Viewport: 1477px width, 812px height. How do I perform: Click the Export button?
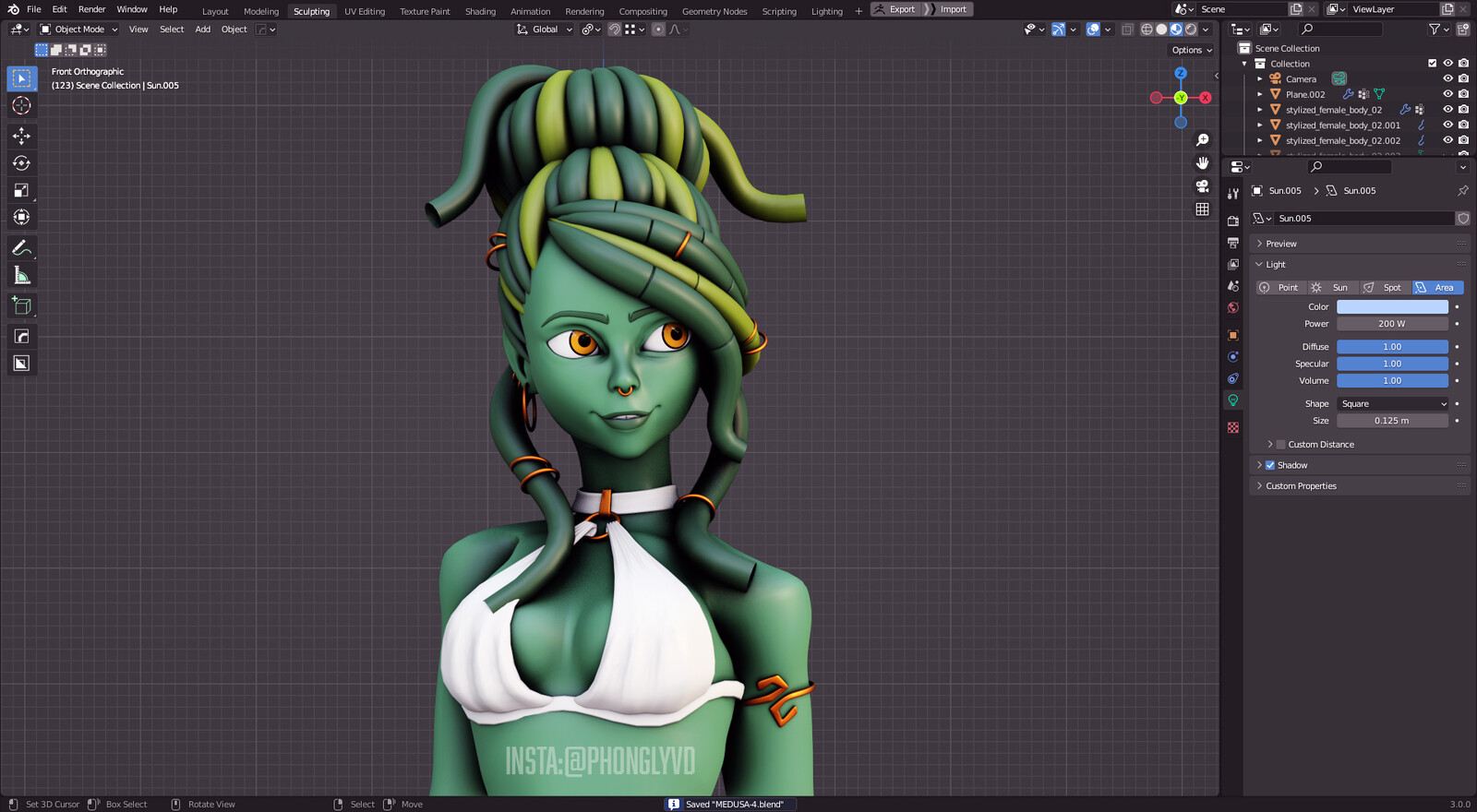(x=895, y=9)
